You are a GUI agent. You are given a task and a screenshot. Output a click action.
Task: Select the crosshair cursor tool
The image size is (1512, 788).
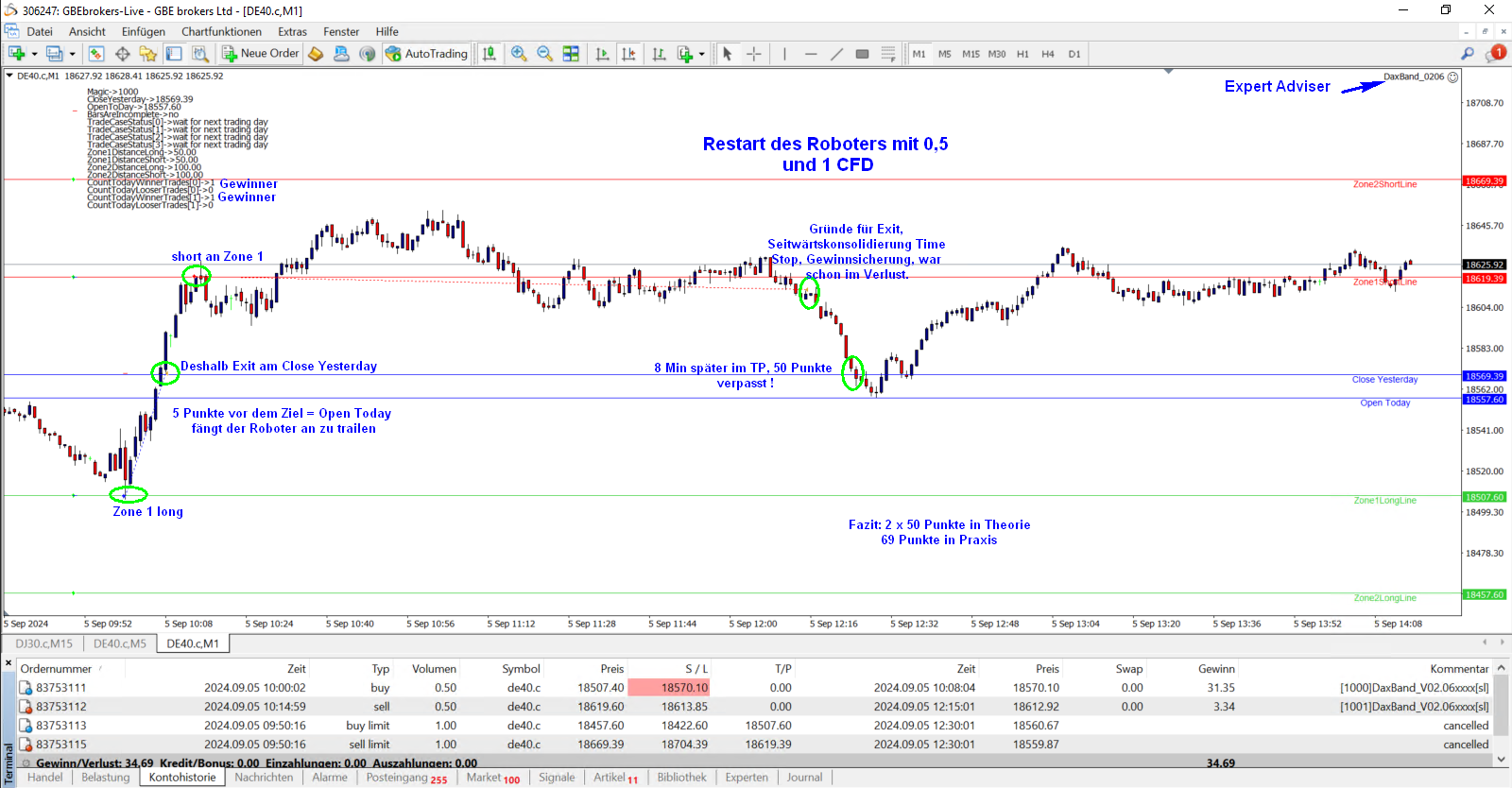click(x=753, y=54)
